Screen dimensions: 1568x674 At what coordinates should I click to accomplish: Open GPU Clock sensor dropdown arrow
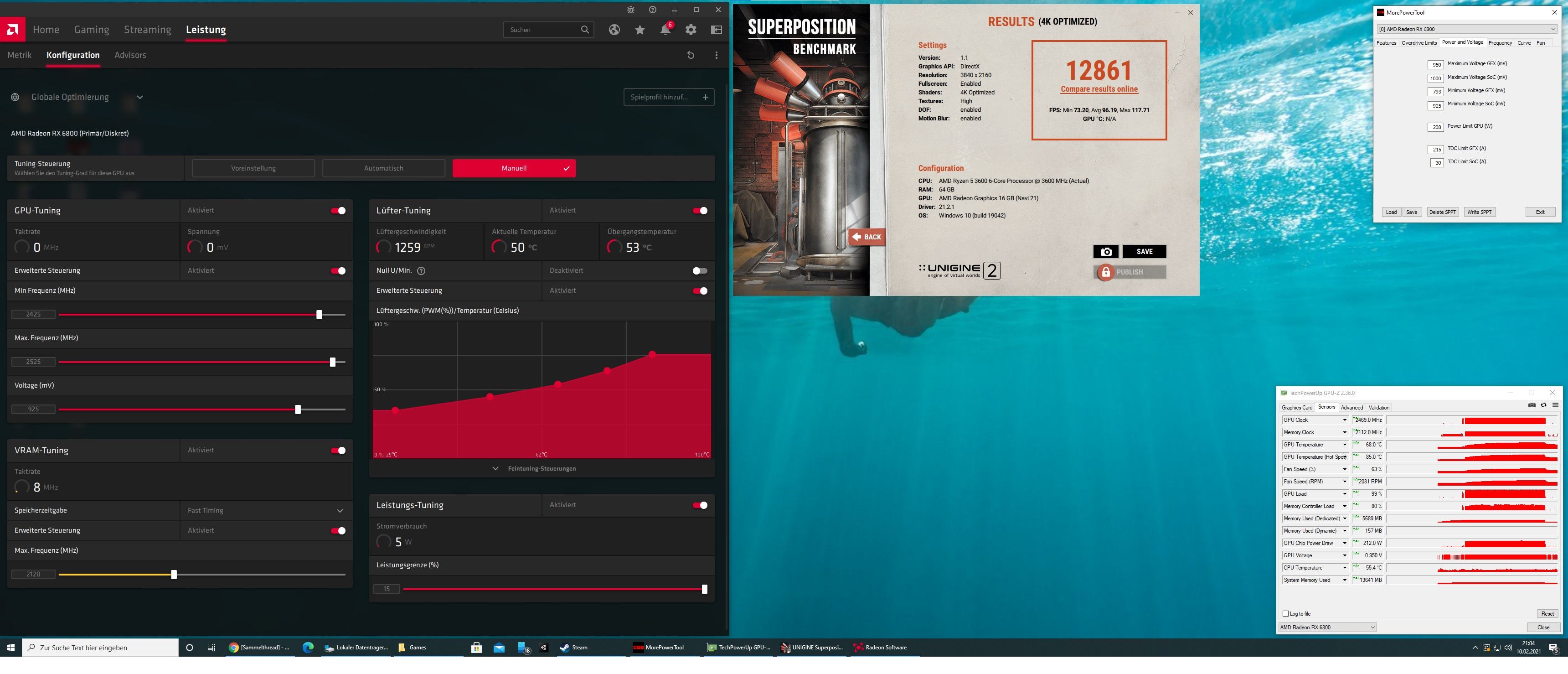point(1345,420)
